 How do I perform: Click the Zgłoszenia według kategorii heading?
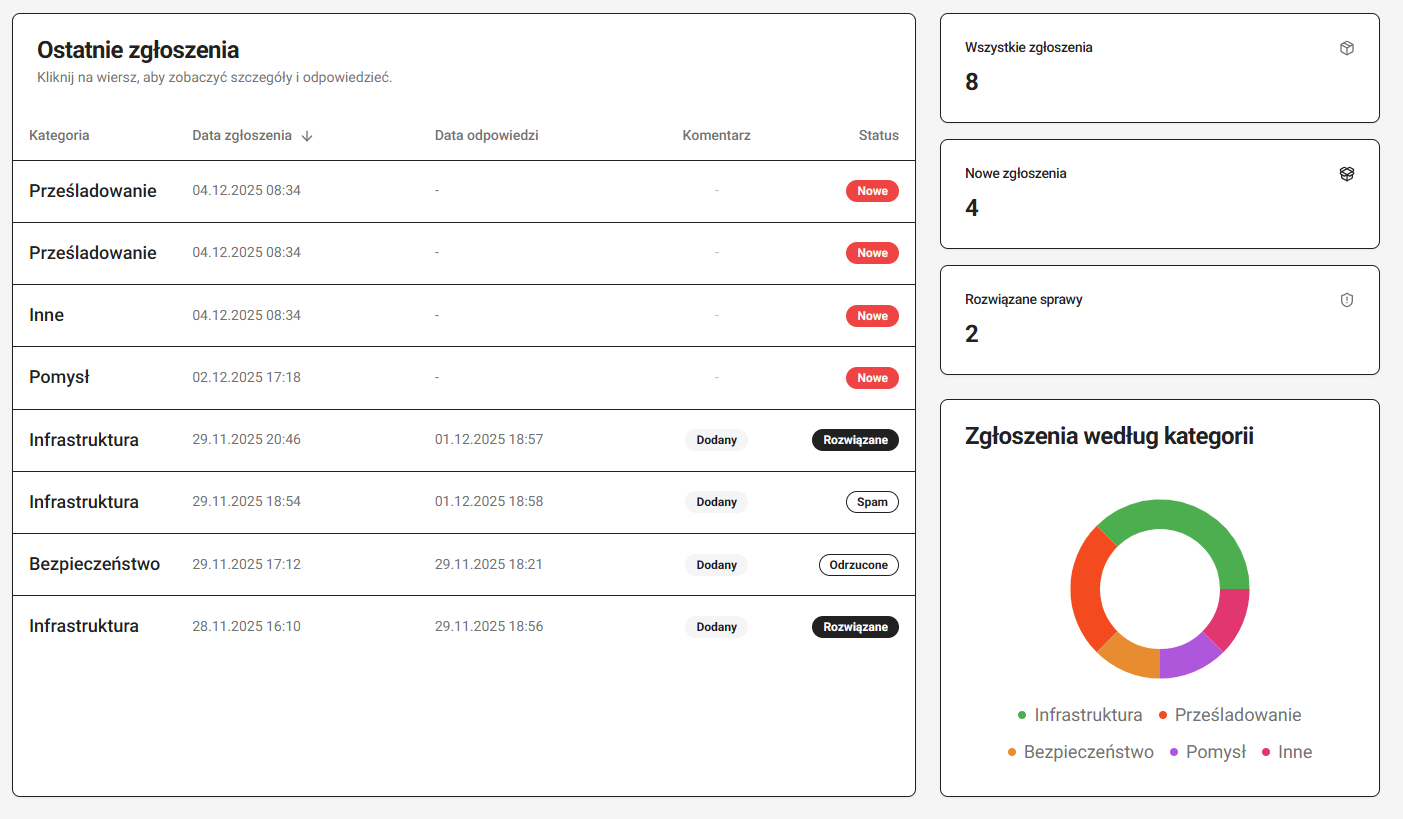tap(1110, 436)
